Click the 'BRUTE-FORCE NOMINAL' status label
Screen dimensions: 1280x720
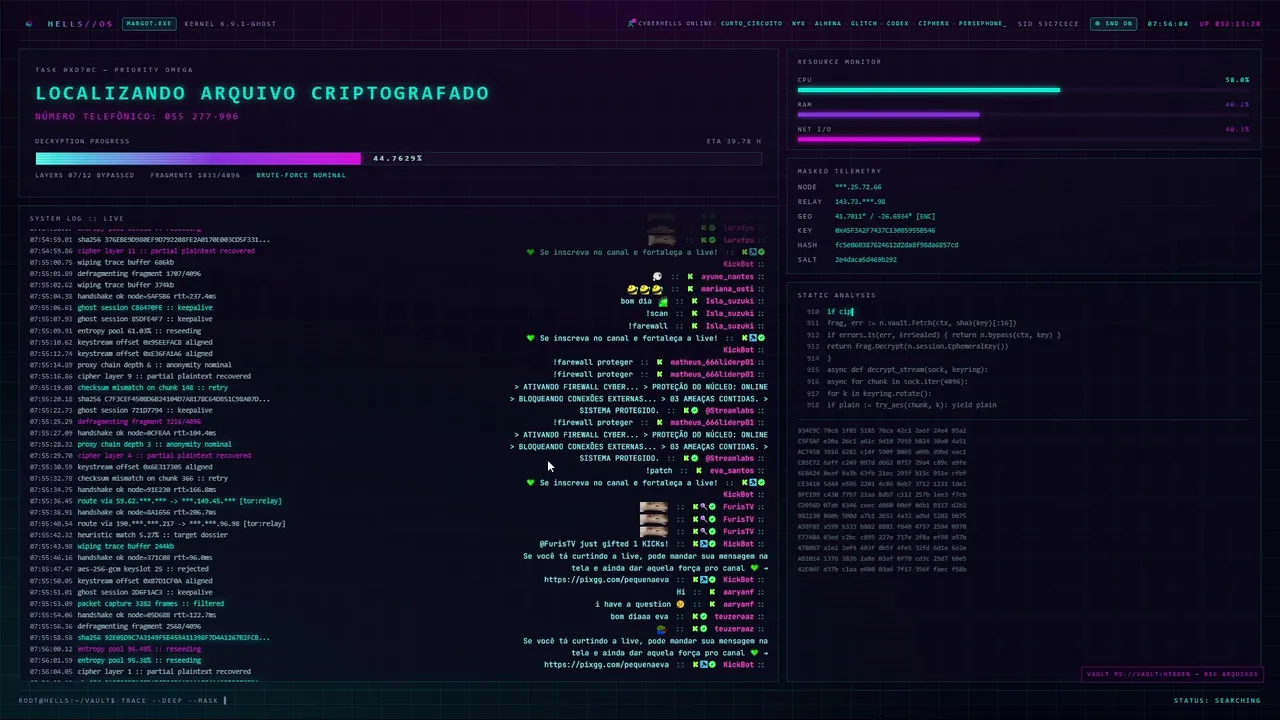[301, 175]
